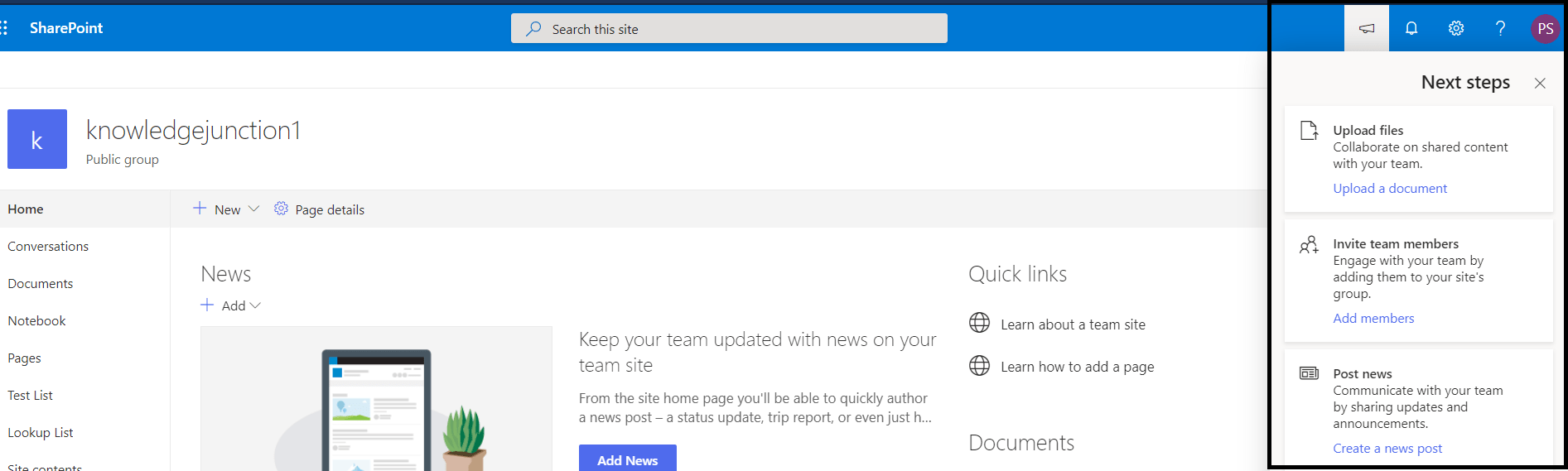This screenshot has width=1568, height=471.
Task: Open the Settings gear
Action: (1456, 28)
